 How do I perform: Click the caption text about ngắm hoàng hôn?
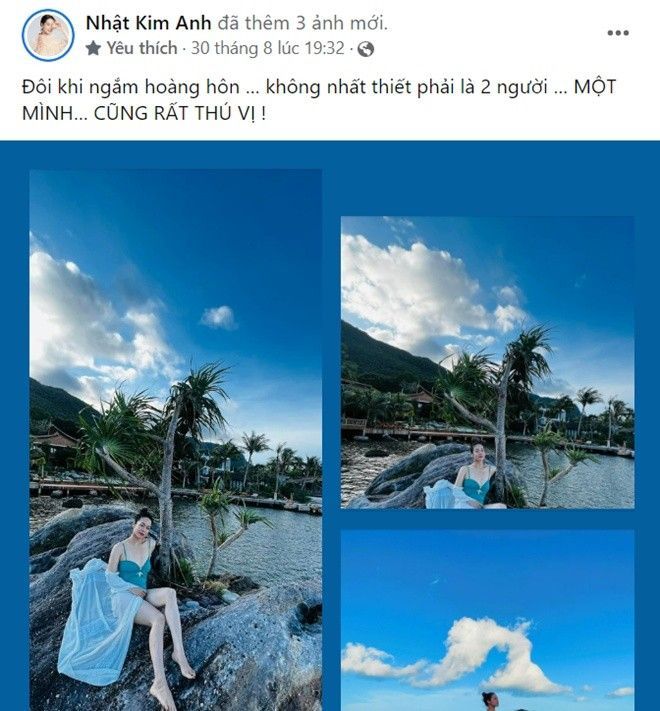319,100
